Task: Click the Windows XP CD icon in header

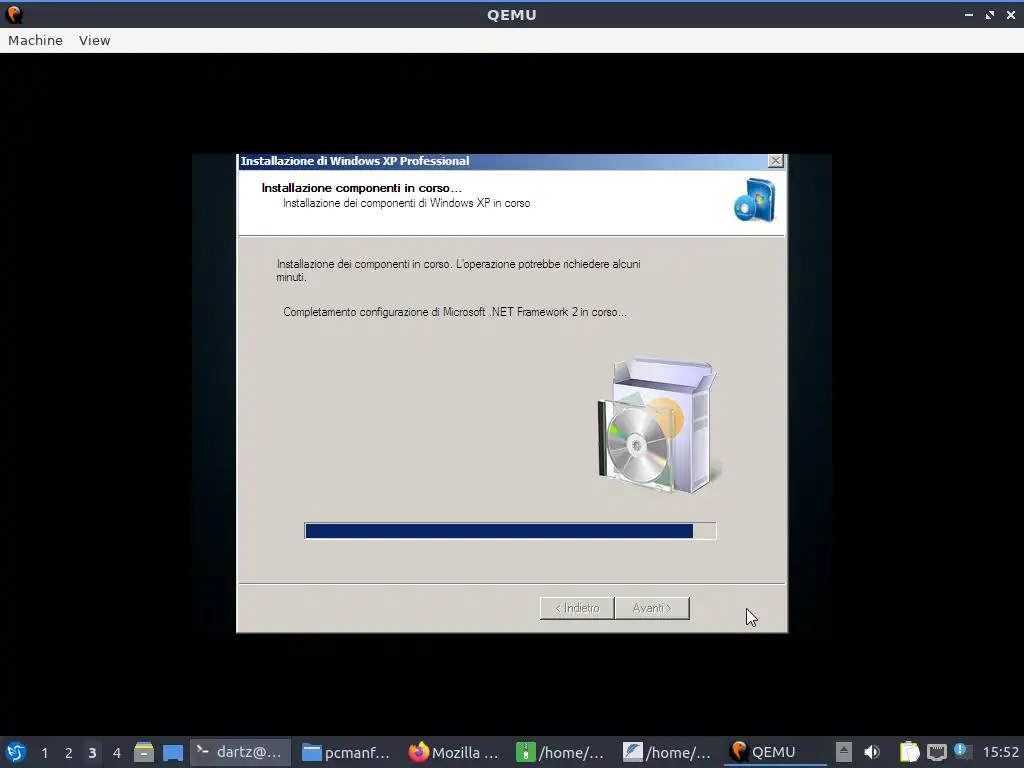Action: coord(754,200)
